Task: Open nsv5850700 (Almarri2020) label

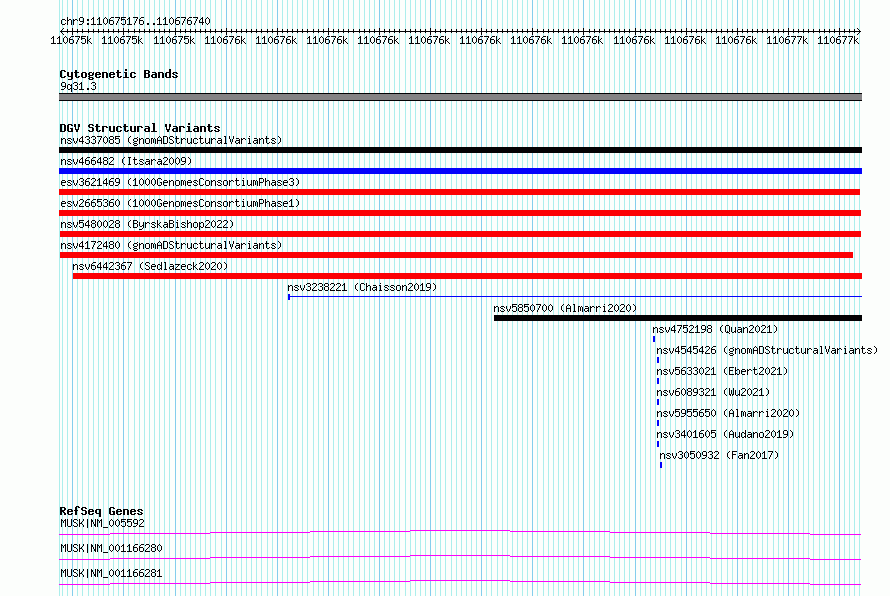Action: [x=565, y=308]
